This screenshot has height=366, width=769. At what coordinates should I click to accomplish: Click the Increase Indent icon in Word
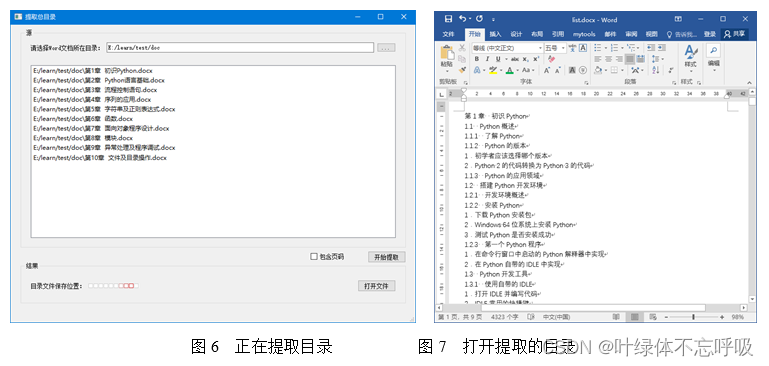pyautogui.click(x=662, y=48)
